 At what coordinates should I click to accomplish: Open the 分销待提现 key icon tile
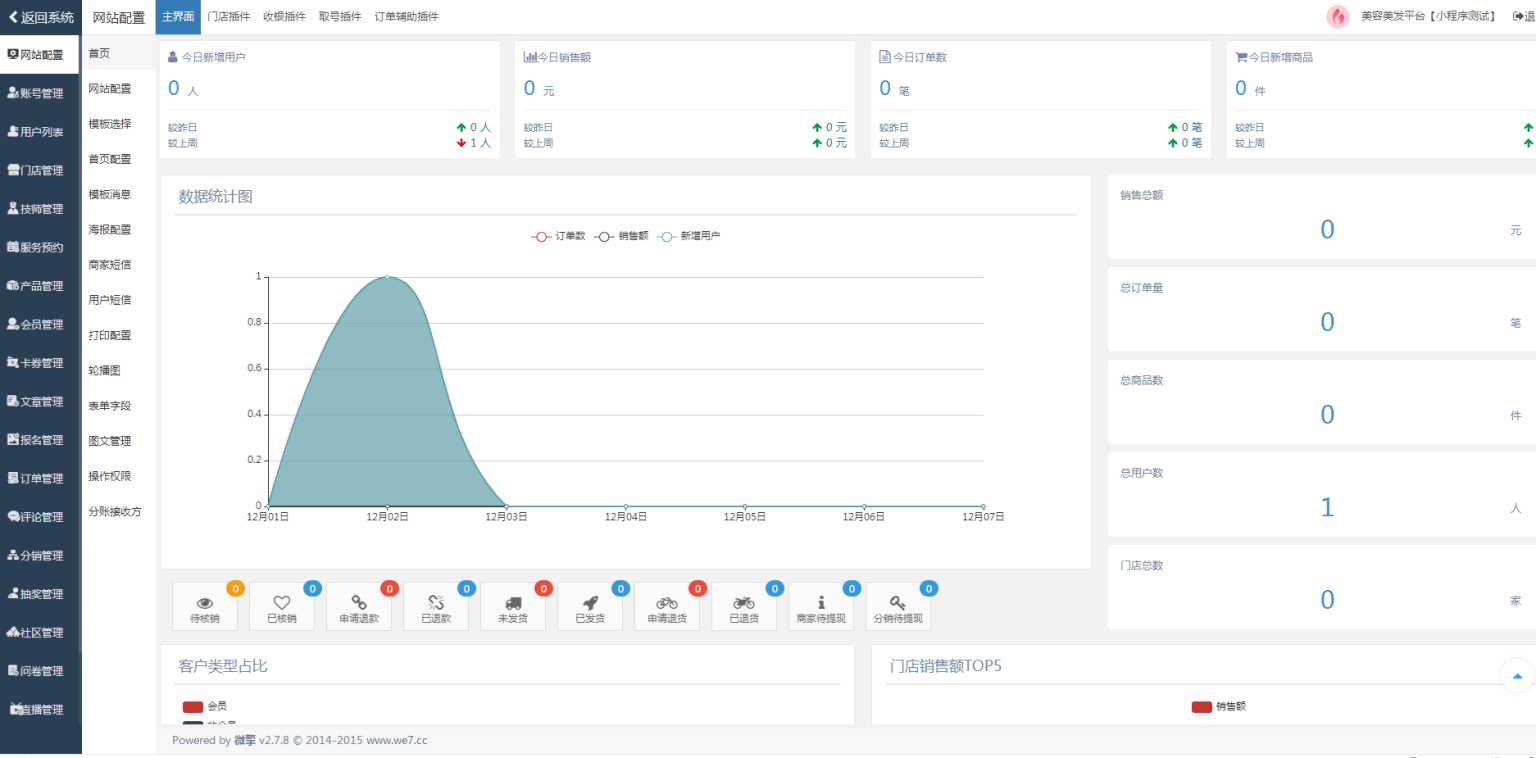coord(898,607)
